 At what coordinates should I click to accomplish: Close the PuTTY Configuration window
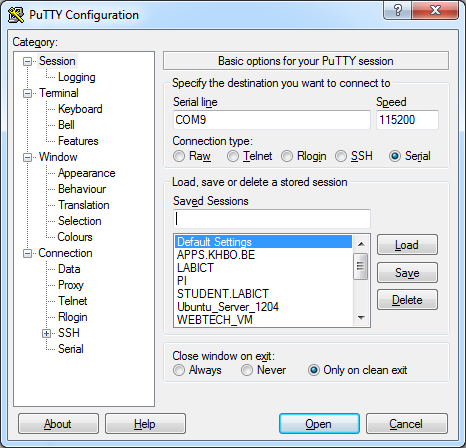pyautogui.click(x=435, y=10)
